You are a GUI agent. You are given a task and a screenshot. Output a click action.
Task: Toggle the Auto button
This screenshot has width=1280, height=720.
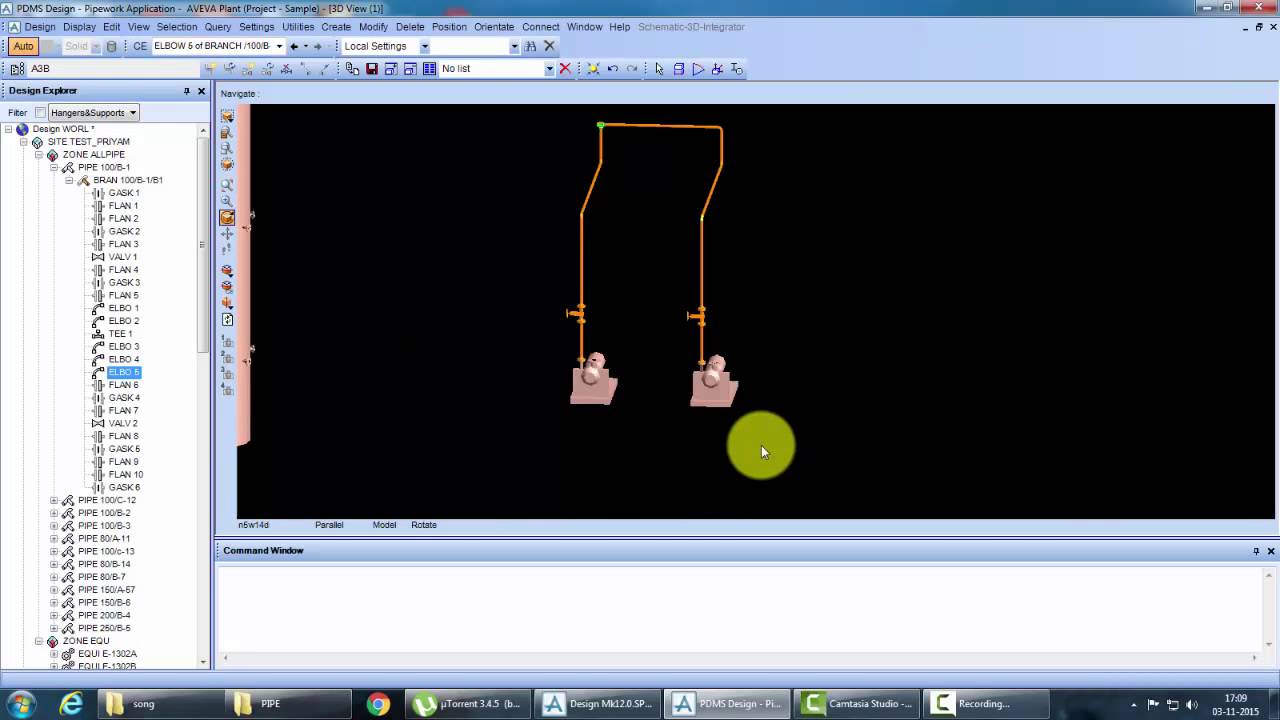click(23, 46)
